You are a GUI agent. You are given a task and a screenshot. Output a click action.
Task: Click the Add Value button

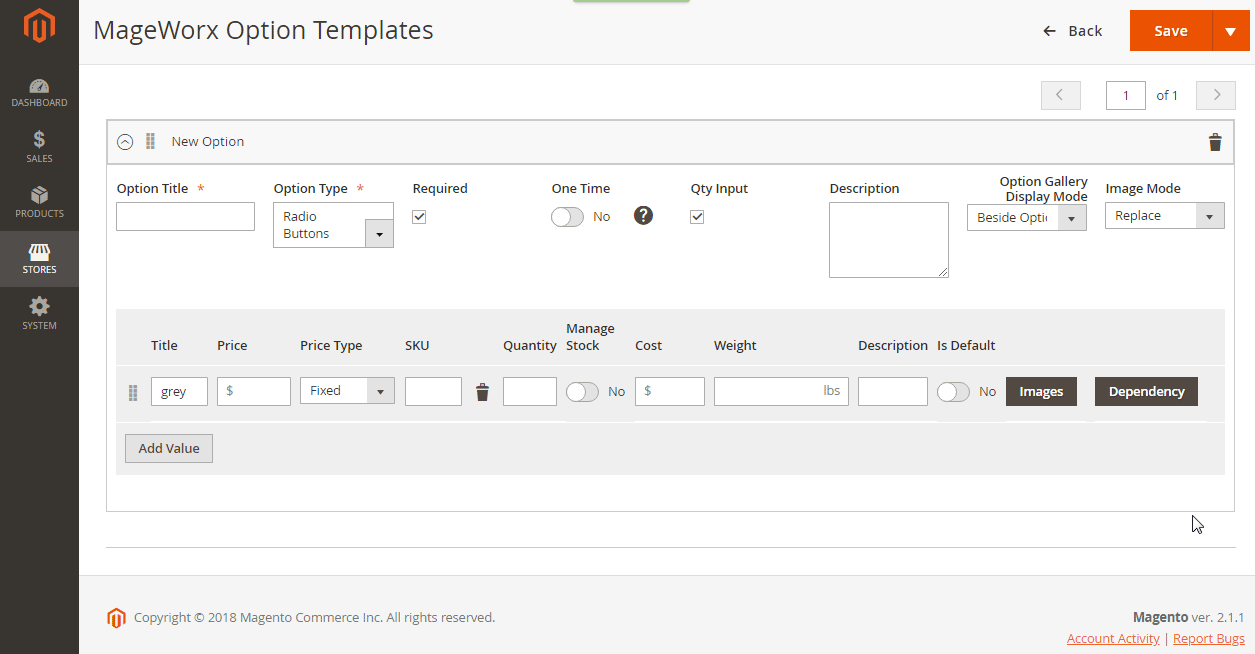(169, 449)
